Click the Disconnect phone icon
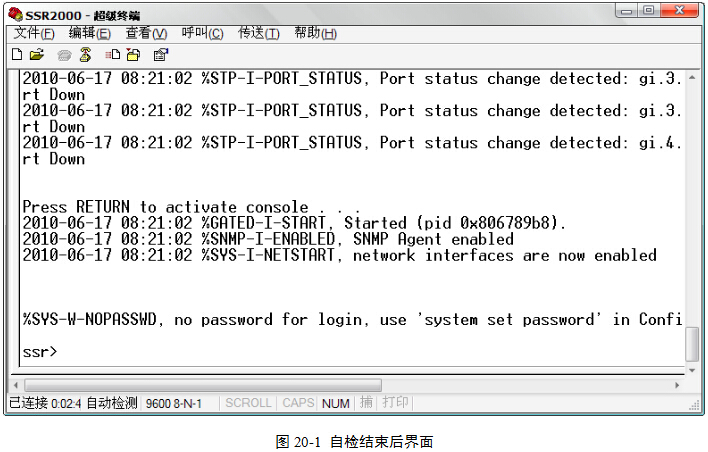The image size is (708, 452). [x=84, y=55]
